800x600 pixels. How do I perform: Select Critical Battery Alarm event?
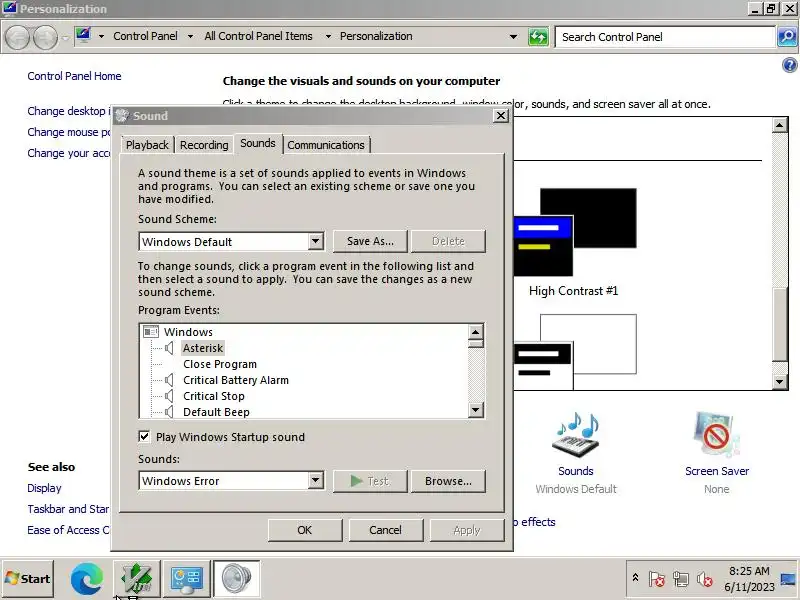[x=236, y=380]
